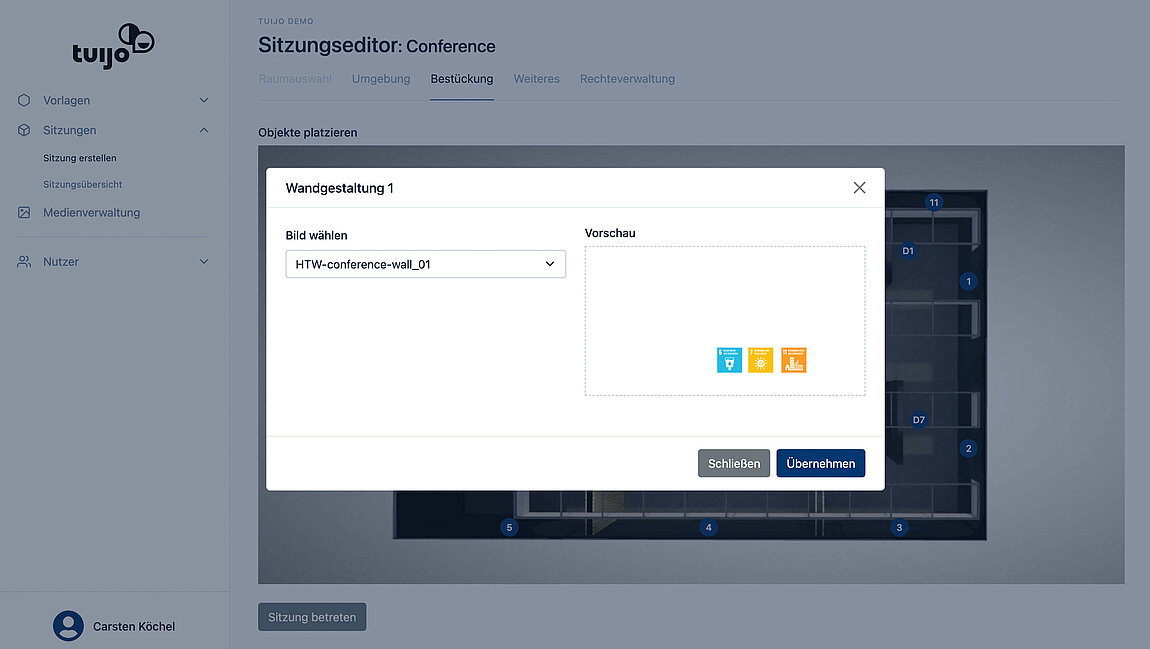This screenshot has height=649, width=1150.
Task: Switch to the Umgebung tab
Action: pos(381,79)
